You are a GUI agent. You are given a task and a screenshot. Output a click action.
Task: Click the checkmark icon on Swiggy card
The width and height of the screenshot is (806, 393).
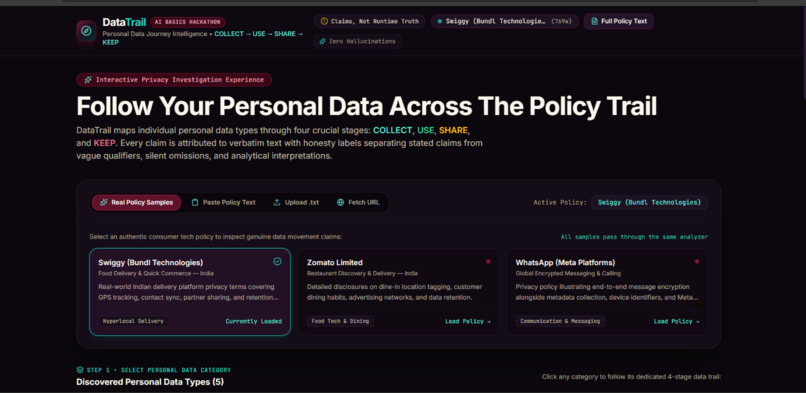(x=277, y=261)
